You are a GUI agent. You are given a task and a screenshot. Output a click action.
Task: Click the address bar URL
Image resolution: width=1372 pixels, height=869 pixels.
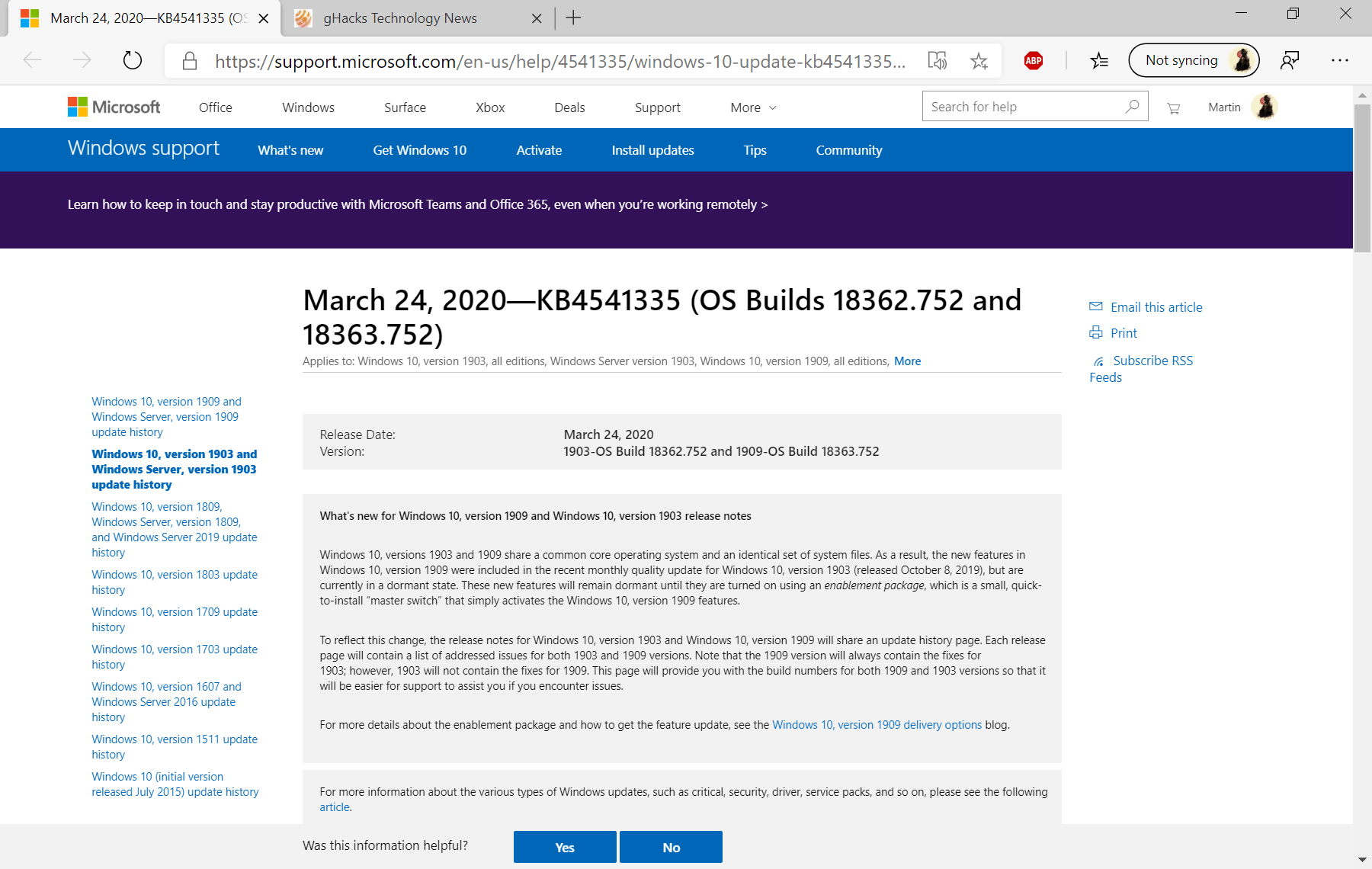(560, 61)
